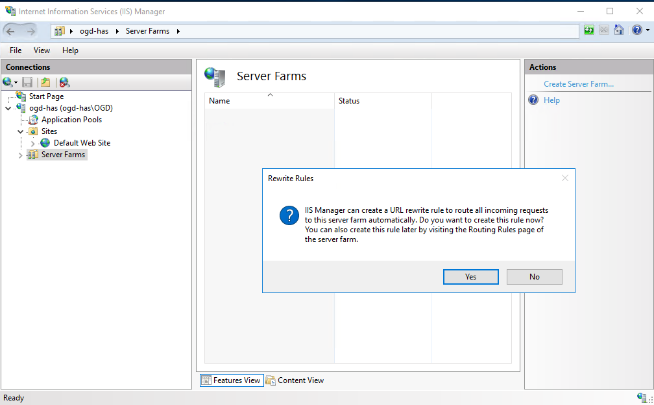Click No in Rewrite Rules dialog

(534, 277)
